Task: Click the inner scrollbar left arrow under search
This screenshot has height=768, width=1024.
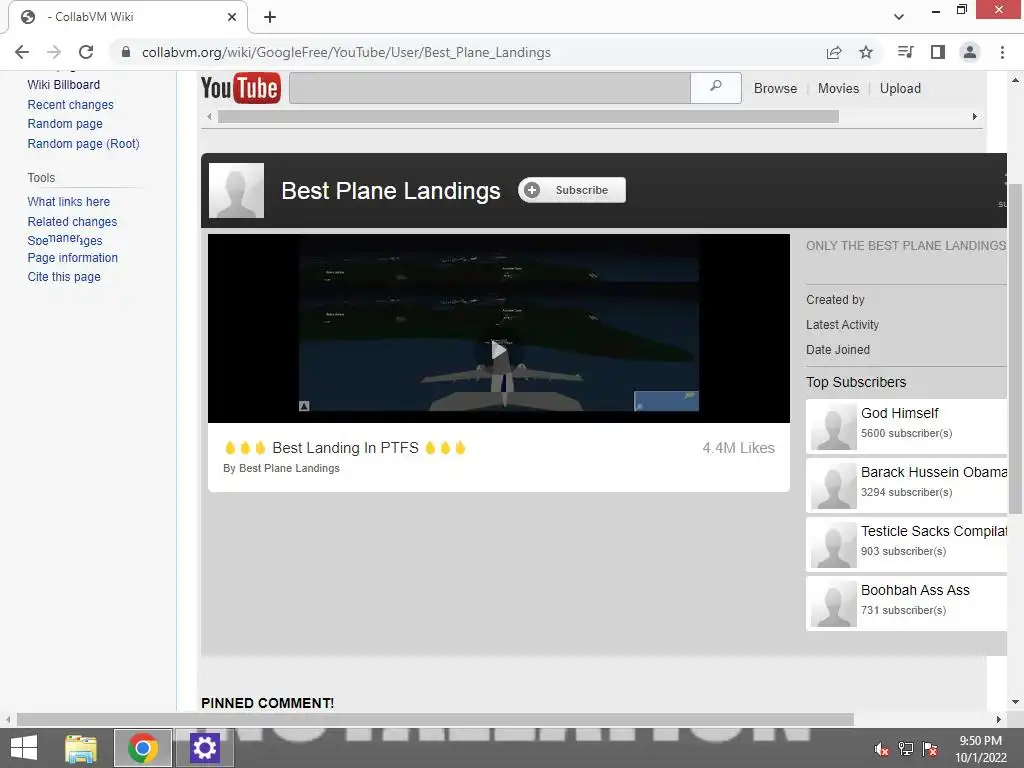Action: click(x=209, y=117)
